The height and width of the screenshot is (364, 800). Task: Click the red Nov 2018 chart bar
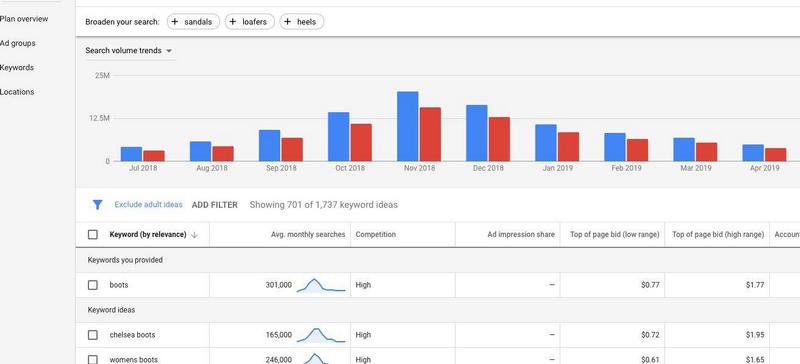[430, 134]
